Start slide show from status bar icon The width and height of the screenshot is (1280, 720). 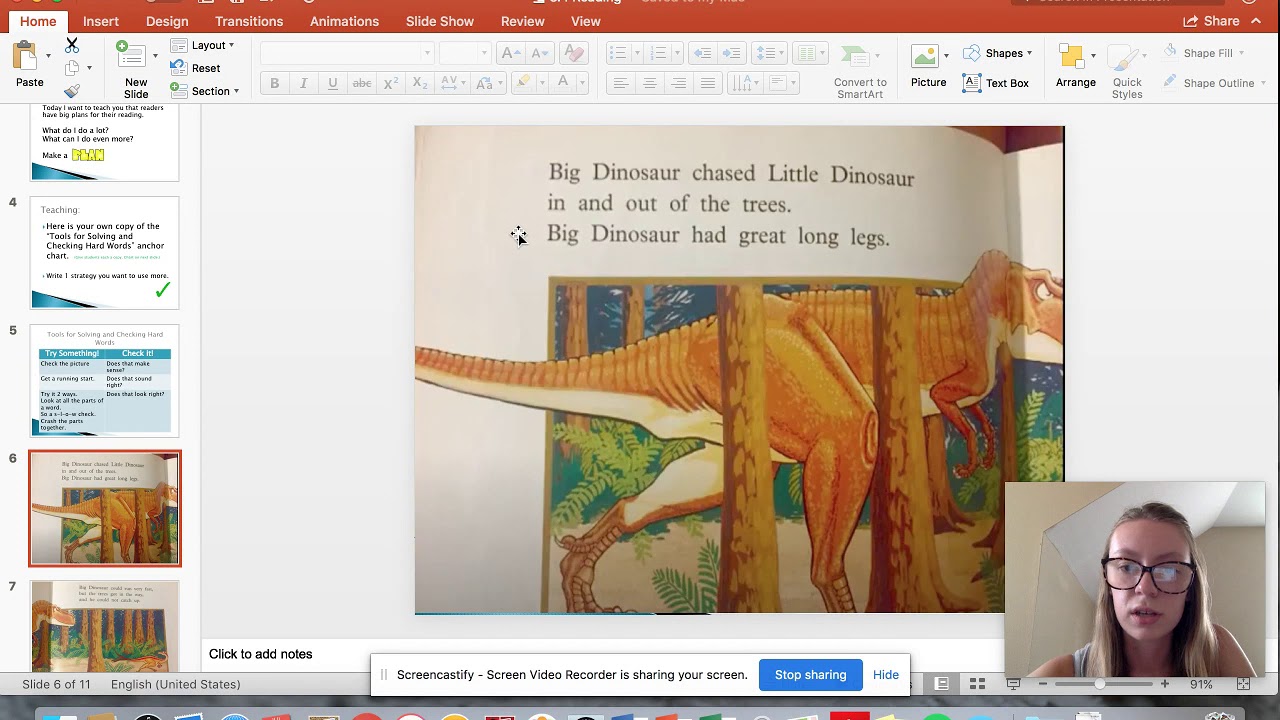[1013, 684]
